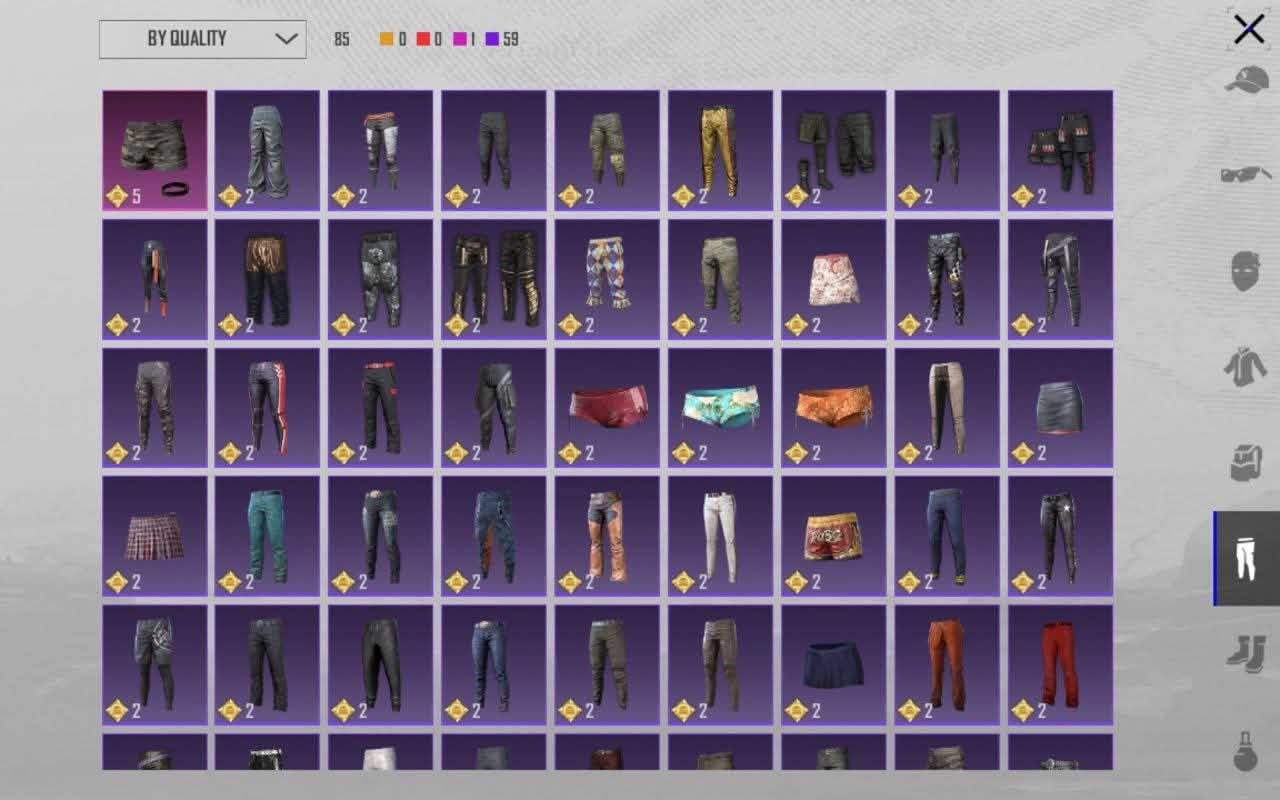The width and height of the screenshot is (1280, 800).
Task: Close the inventory with the X
Action: (1249, 30)
